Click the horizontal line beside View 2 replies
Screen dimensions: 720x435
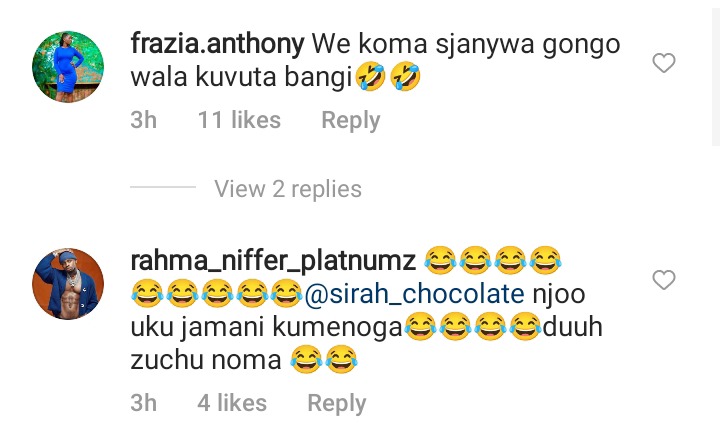pyautogui.click(x=163, y=187)
